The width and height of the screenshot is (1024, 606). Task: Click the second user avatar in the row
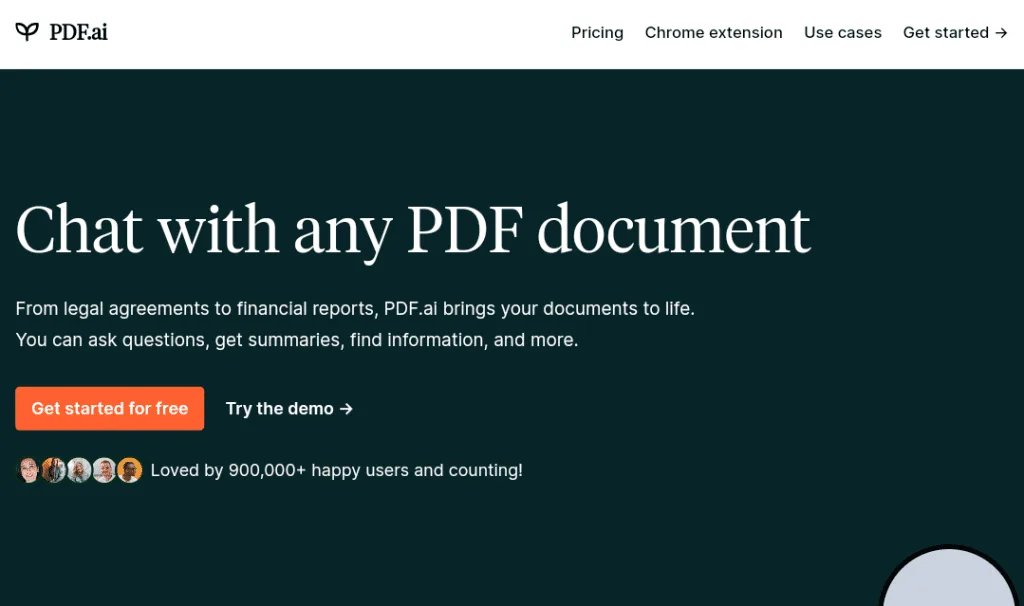coord(53,470)
